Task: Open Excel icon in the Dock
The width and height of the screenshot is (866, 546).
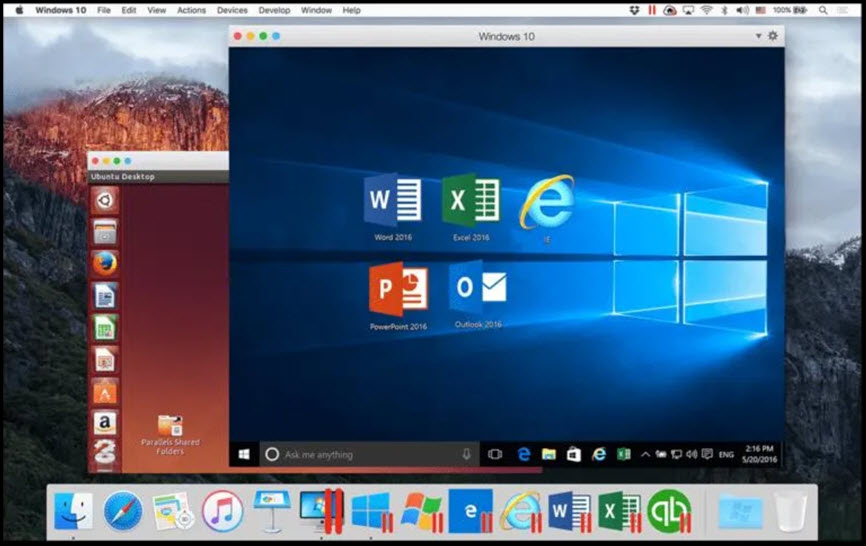Action: tap(620, 511)
